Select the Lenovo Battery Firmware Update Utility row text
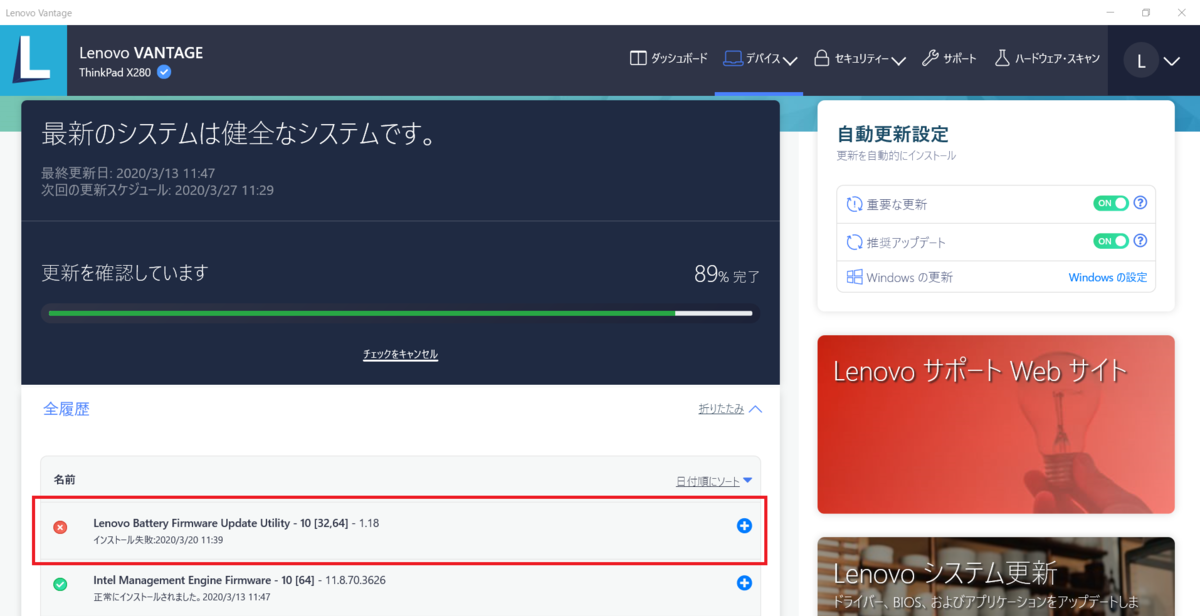The image size is (1200, 616). pos(236,522)
